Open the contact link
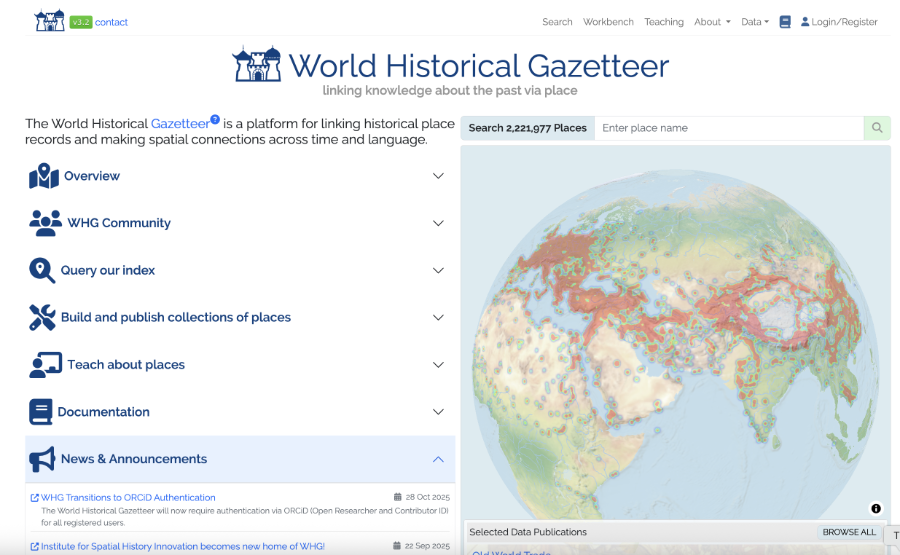Viewport: 900px width, 555px height. tap(111, 22)
